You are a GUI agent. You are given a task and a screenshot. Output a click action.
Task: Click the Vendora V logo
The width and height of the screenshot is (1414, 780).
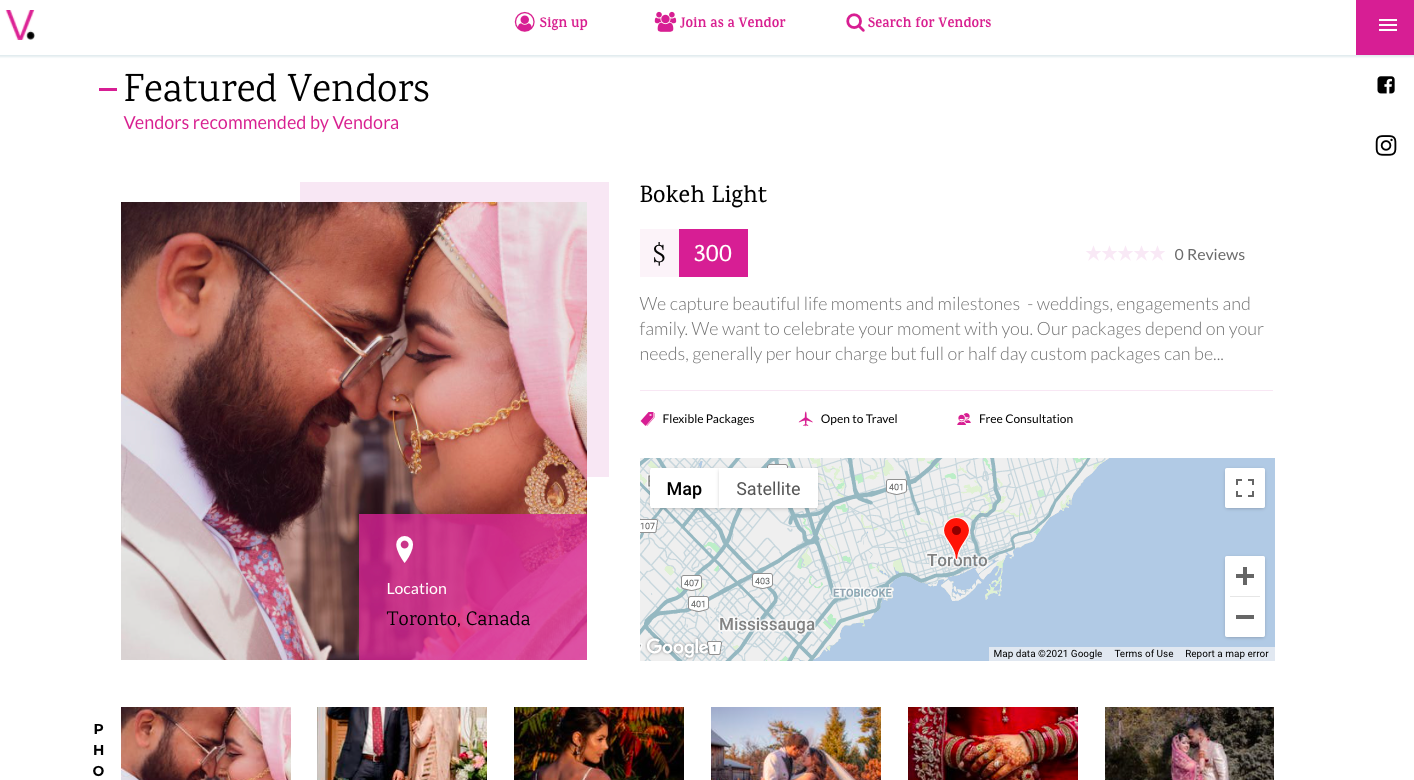point(20,24)
